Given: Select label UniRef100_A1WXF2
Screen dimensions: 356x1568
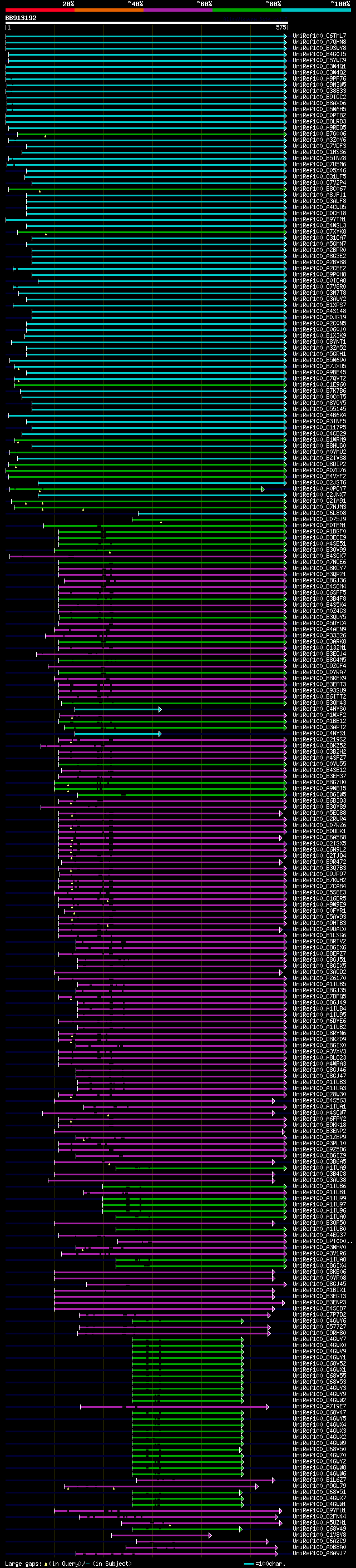Looking at the screenshot, I should point(319,715).
